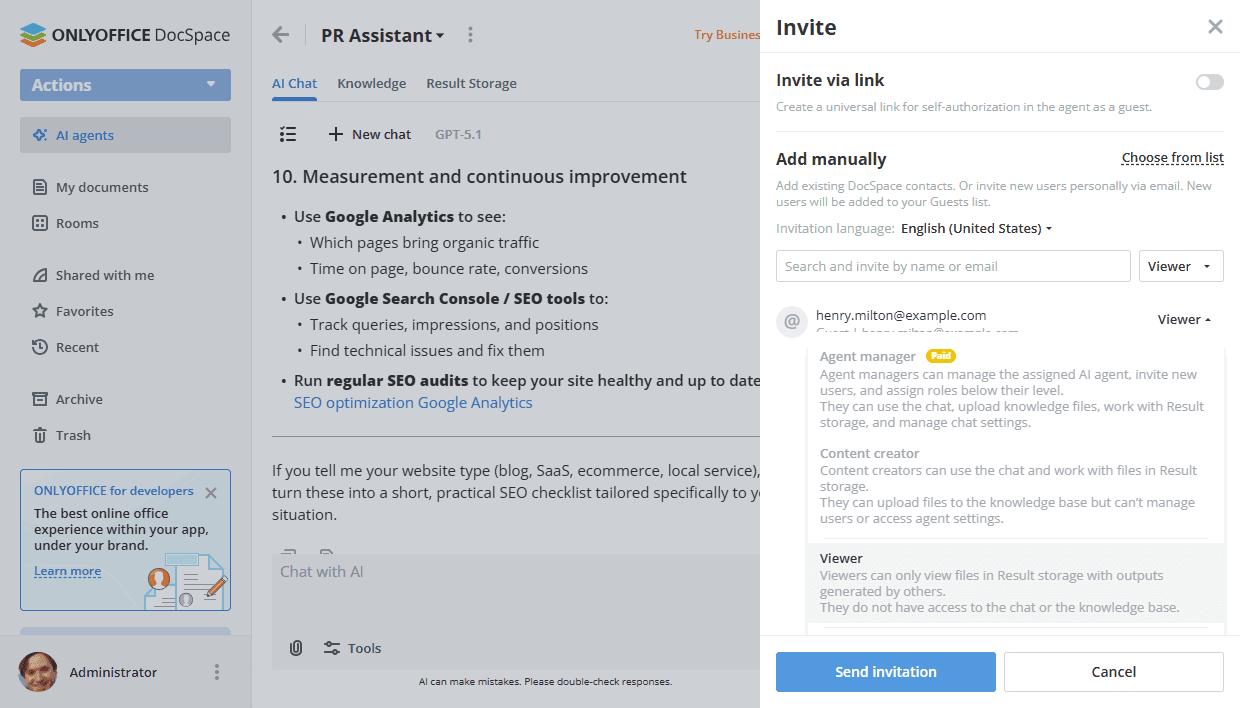
Task: Open the Result Storage tab
Action: point(471,83)
